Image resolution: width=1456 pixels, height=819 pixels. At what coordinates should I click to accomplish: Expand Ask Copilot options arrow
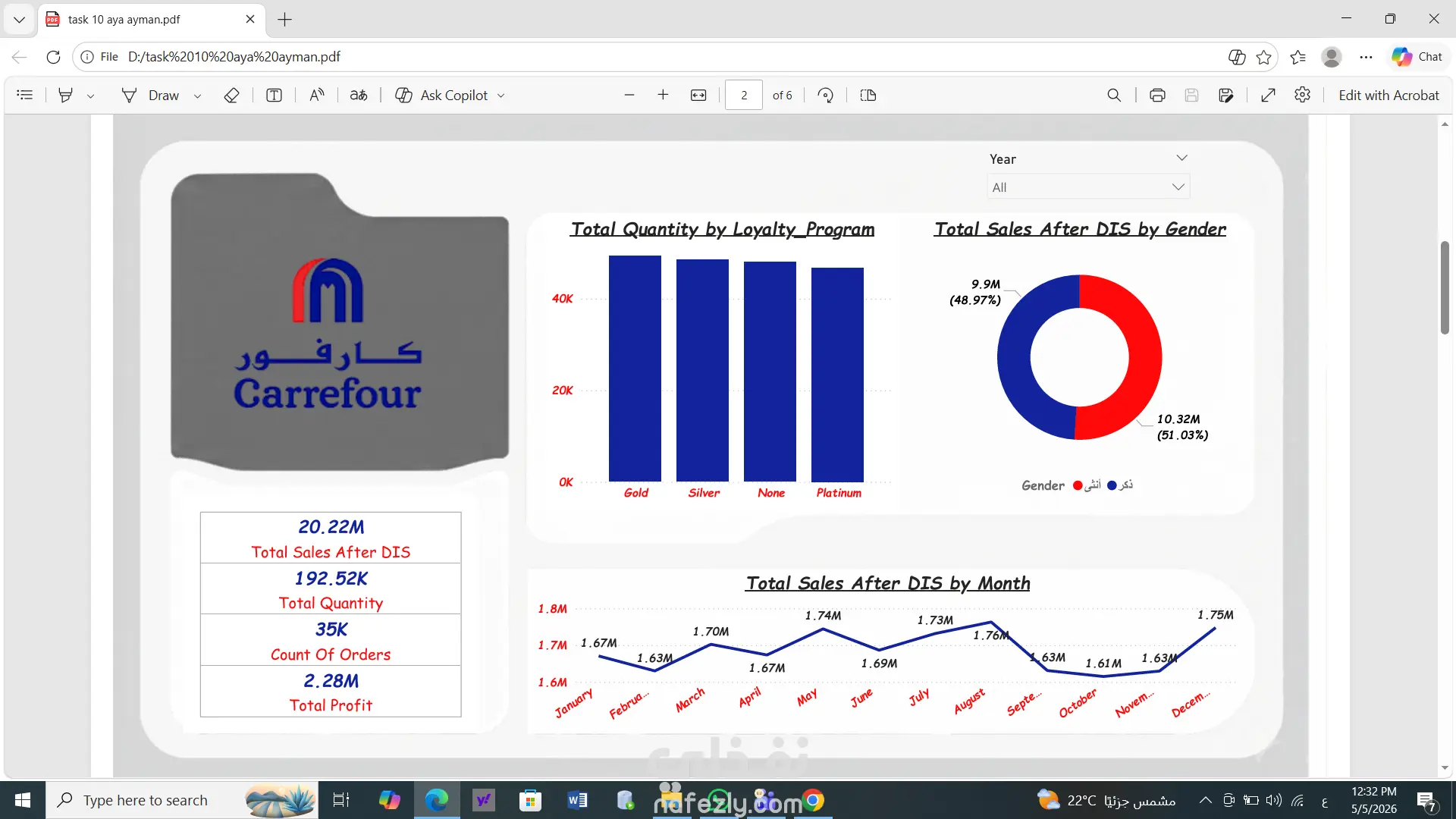[x=500, y=96]
